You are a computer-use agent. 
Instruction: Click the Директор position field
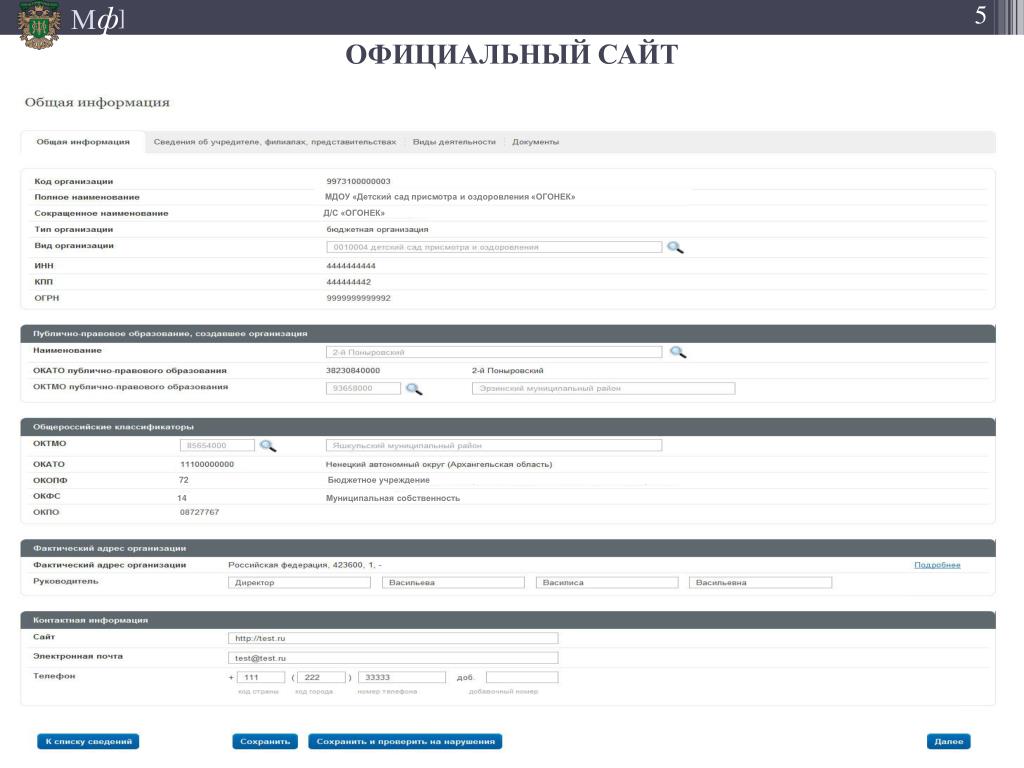click(300, 583)
